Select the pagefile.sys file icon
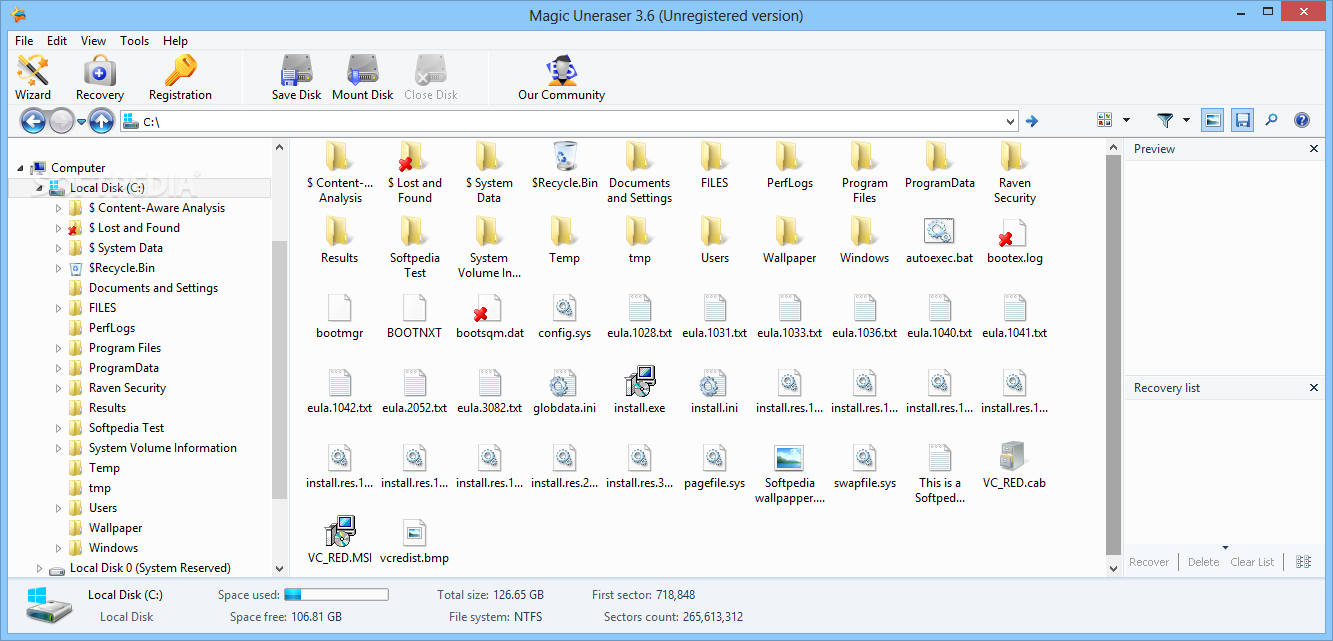Screen dimensions: 1333x641 (714, 457)
